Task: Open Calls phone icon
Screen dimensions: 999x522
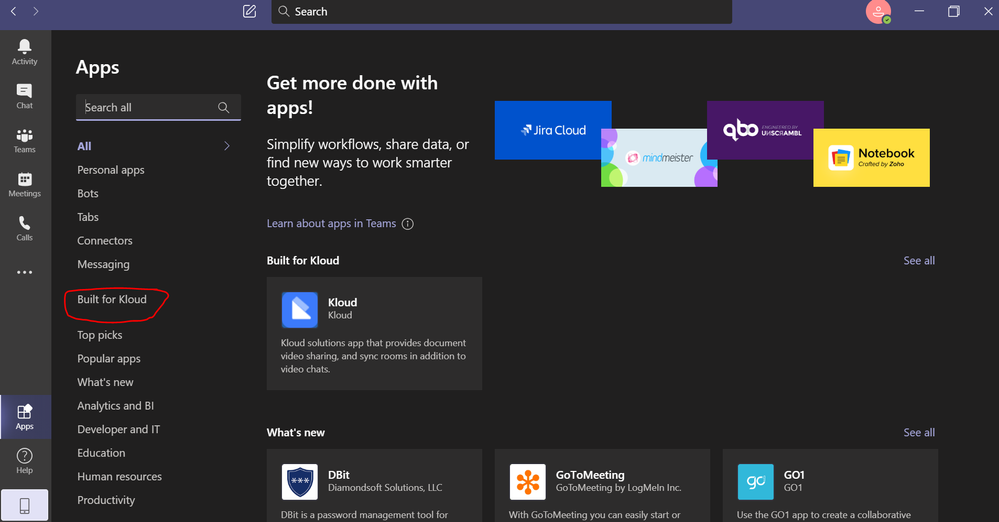Action: coord(24,223)
